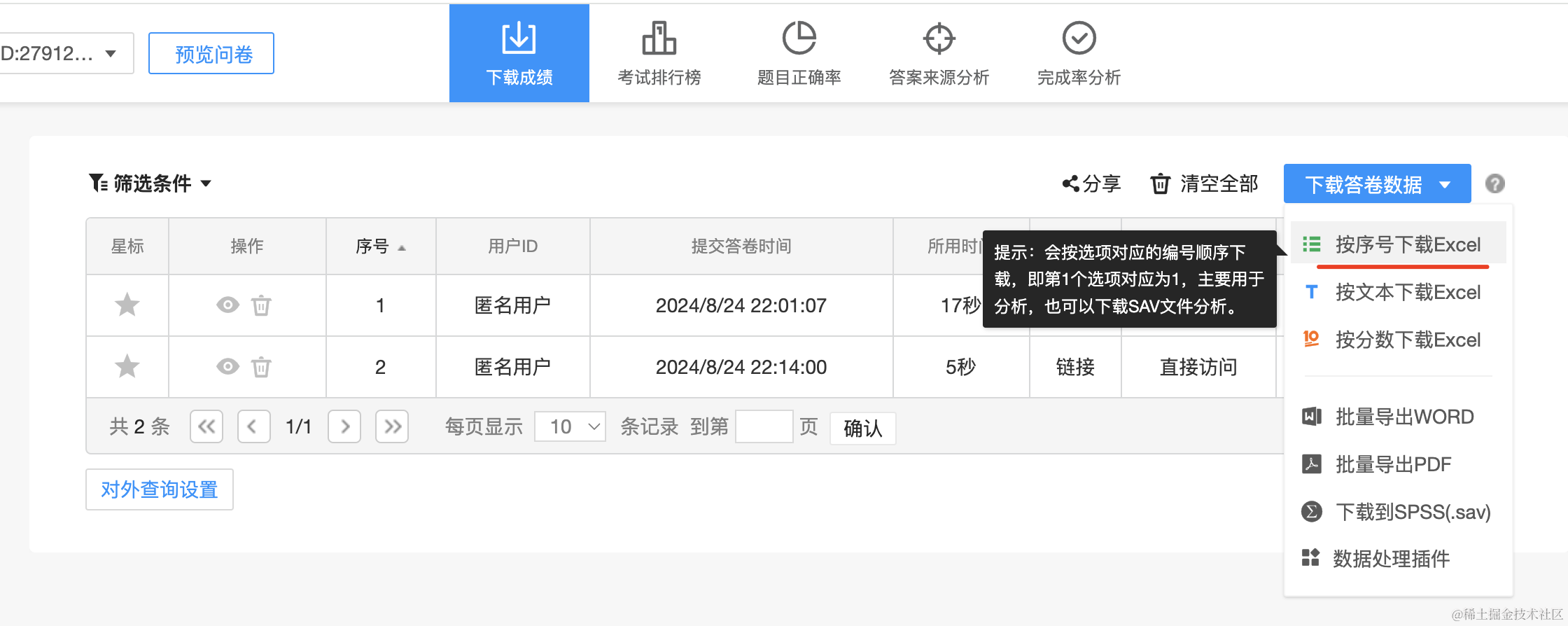Click submit time 2024/8/24 22:14:00
1568x626 pixels.
point(741,367)
